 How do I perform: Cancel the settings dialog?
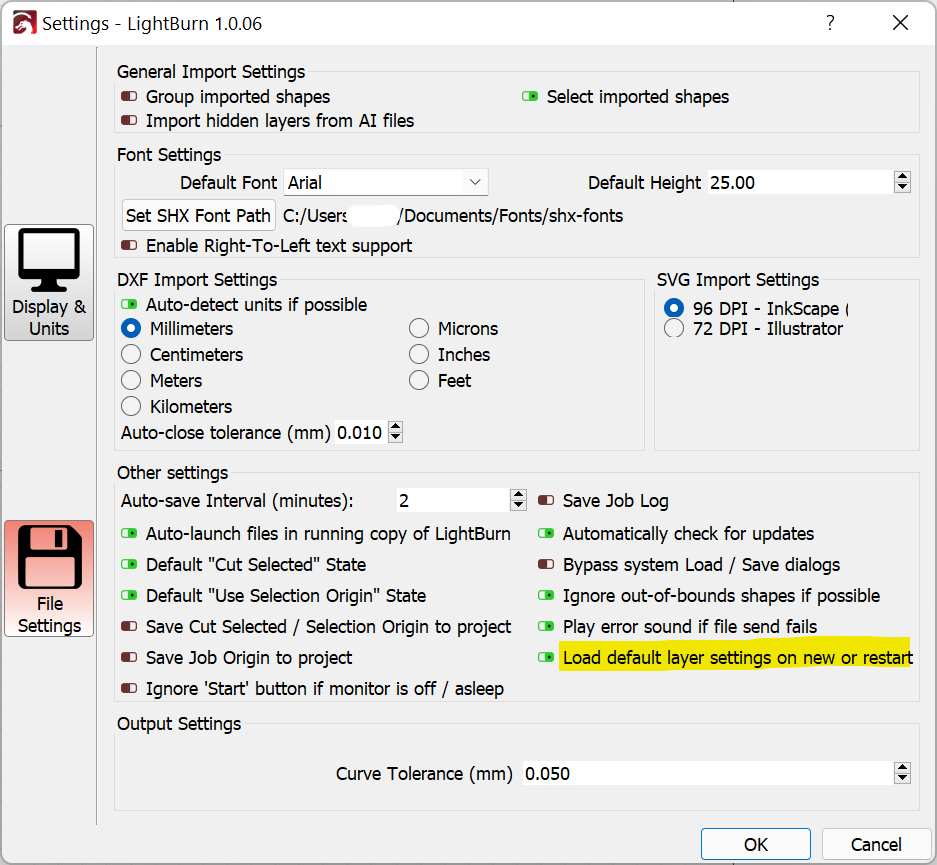pyautogui.click(x=875, y=844)
